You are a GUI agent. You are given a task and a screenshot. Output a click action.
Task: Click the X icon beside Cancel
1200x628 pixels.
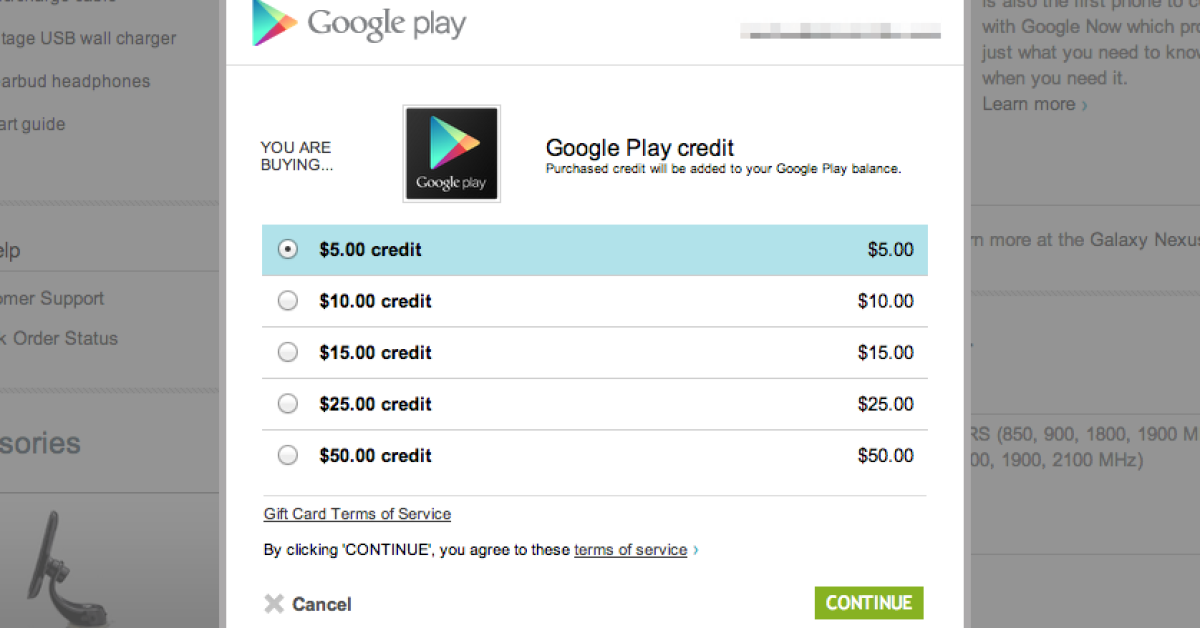point(274,604)
